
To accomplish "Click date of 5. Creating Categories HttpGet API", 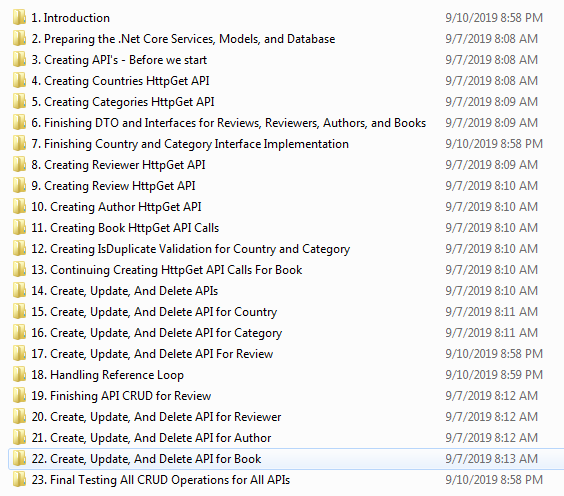I will click(491, 102).
